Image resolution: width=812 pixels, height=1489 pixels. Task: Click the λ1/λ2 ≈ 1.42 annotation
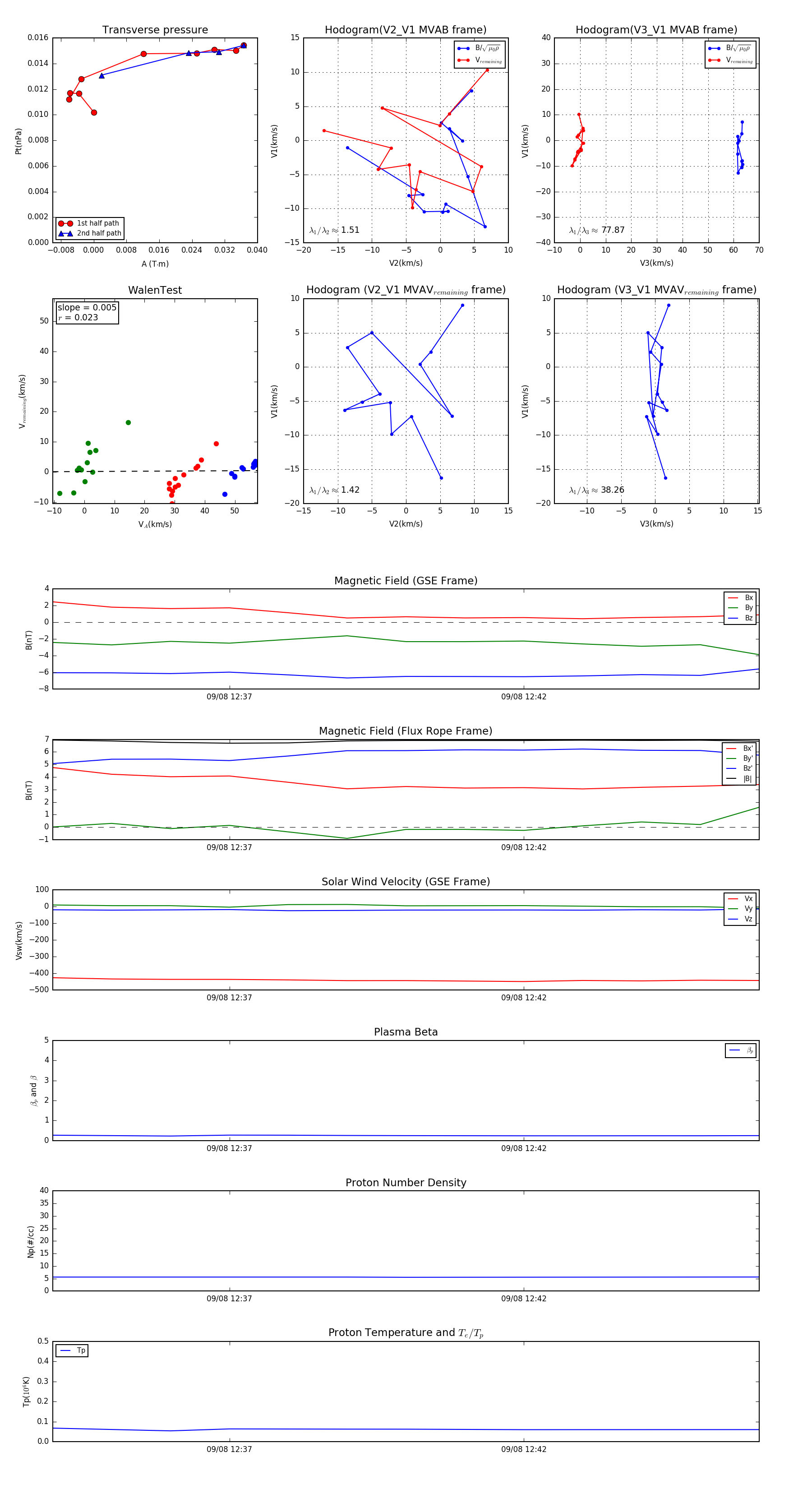pos(334,490)
